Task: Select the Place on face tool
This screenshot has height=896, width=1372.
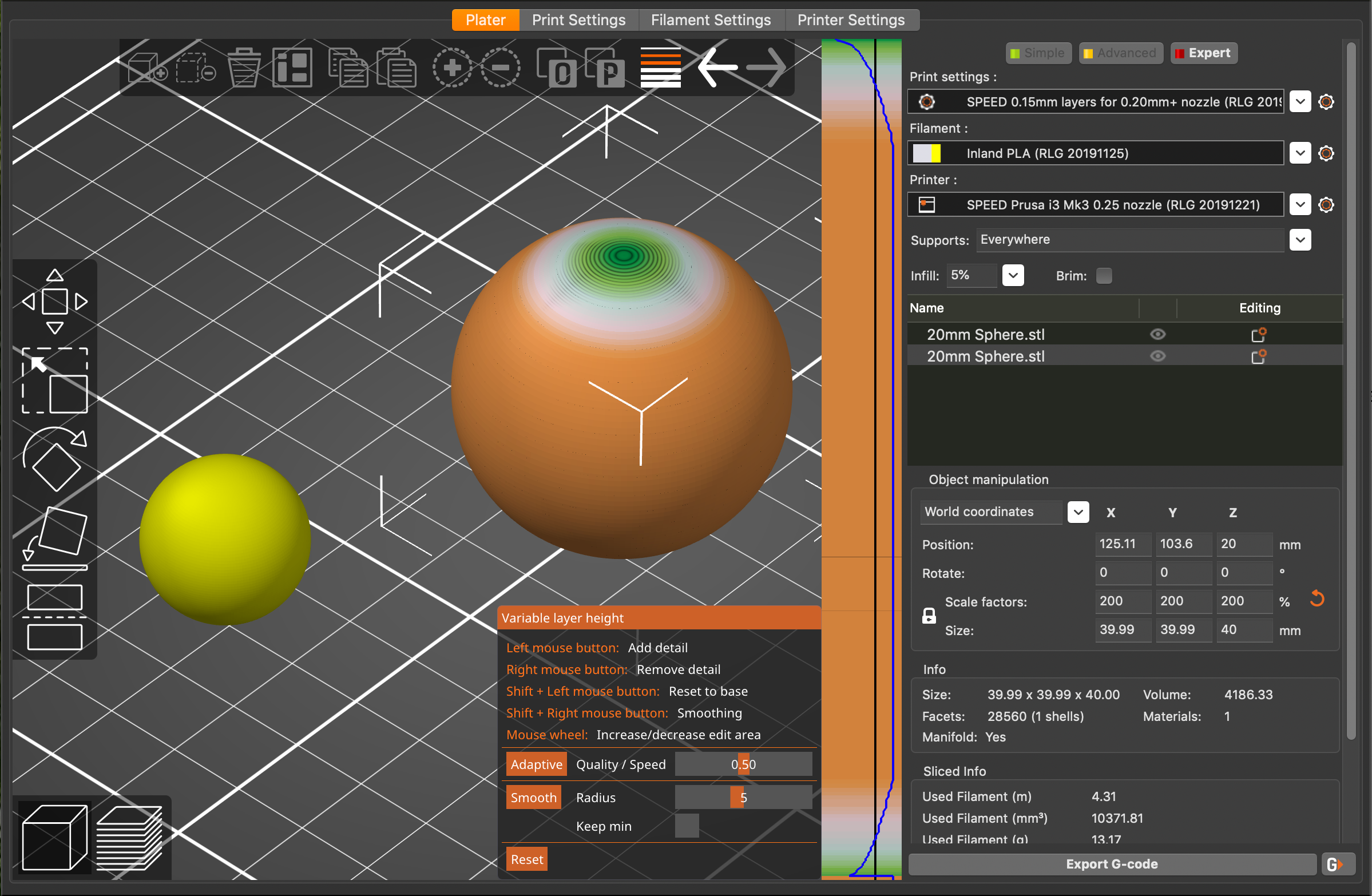Action: (55, 538)
